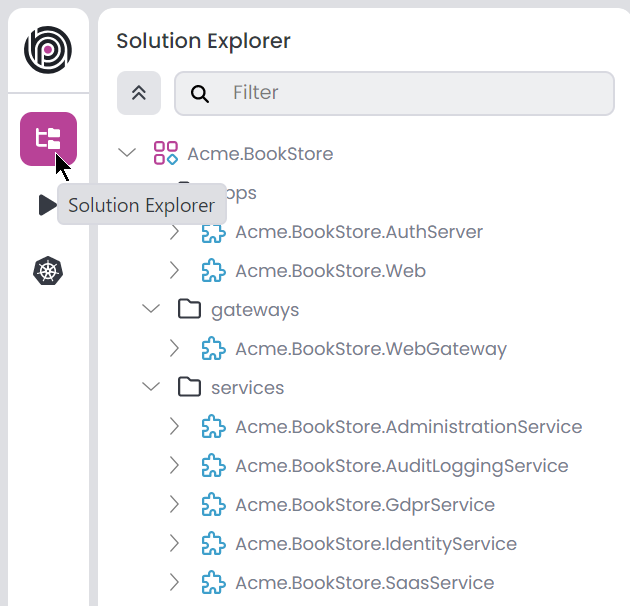Expand Acme.BookStore.Web project chevron

click(174, 271)
